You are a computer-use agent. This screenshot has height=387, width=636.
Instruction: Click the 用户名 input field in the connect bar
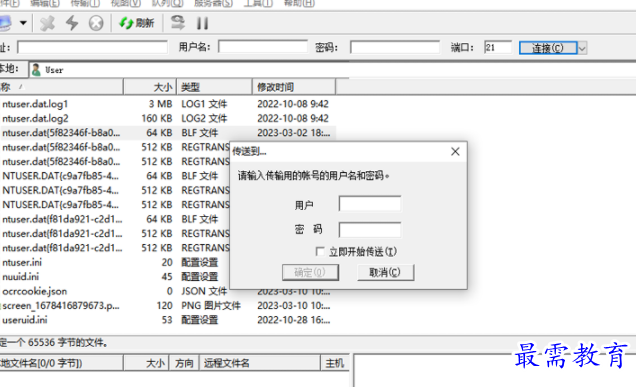click(x=263, y=47)
